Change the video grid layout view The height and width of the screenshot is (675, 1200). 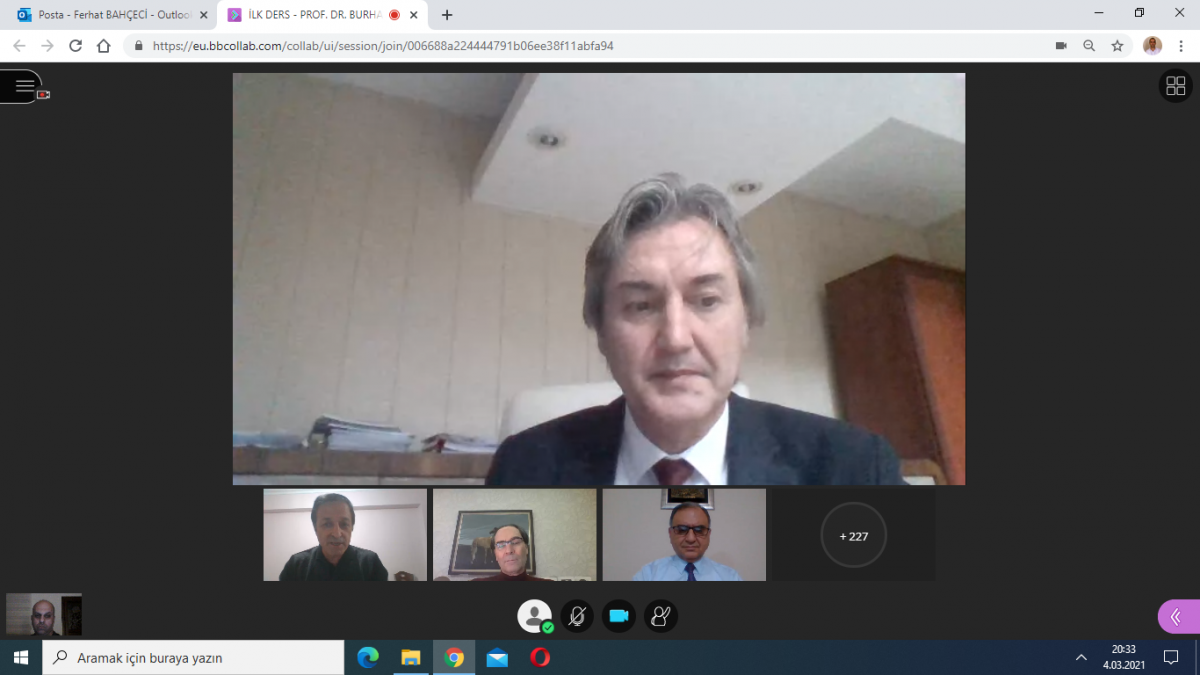(x=1176, y=86)
